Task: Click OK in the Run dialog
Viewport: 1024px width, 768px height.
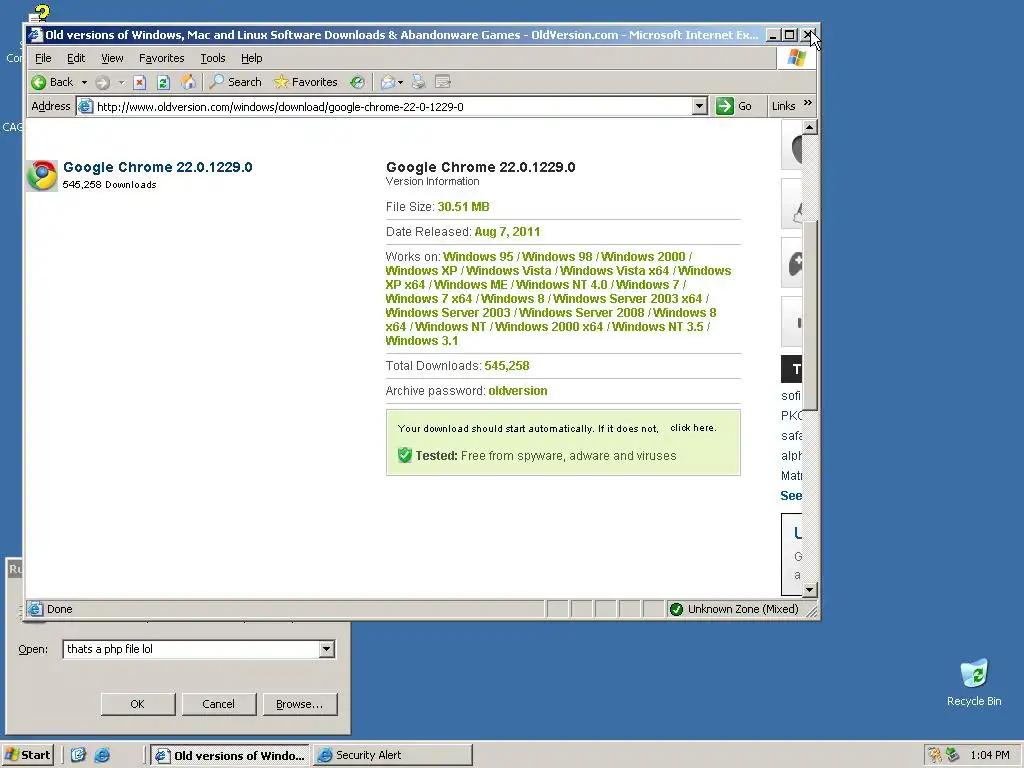Action: coord(137,704)
